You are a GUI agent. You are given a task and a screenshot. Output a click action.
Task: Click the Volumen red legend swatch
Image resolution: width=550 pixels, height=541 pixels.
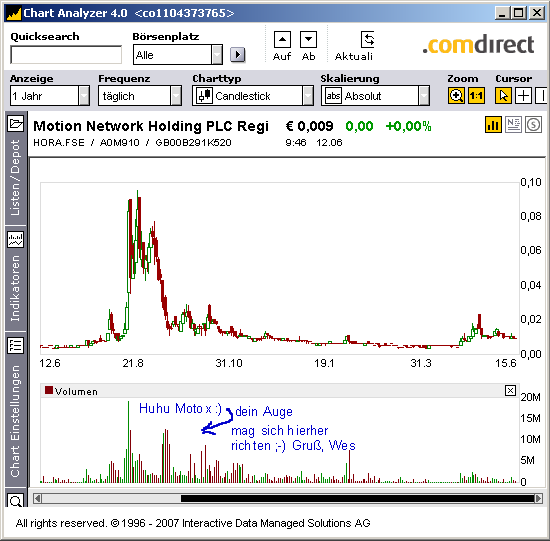tap(49, 390)
